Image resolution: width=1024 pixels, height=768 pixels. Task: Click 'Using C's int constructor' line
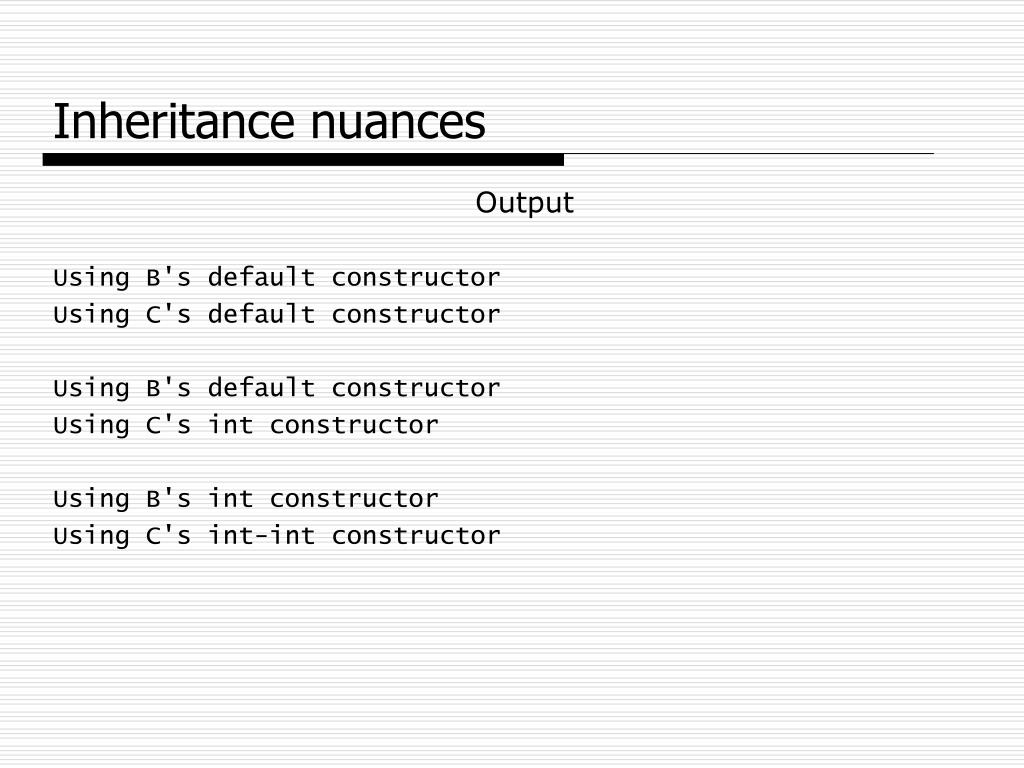pyautogui.click(x=246, y=425)
